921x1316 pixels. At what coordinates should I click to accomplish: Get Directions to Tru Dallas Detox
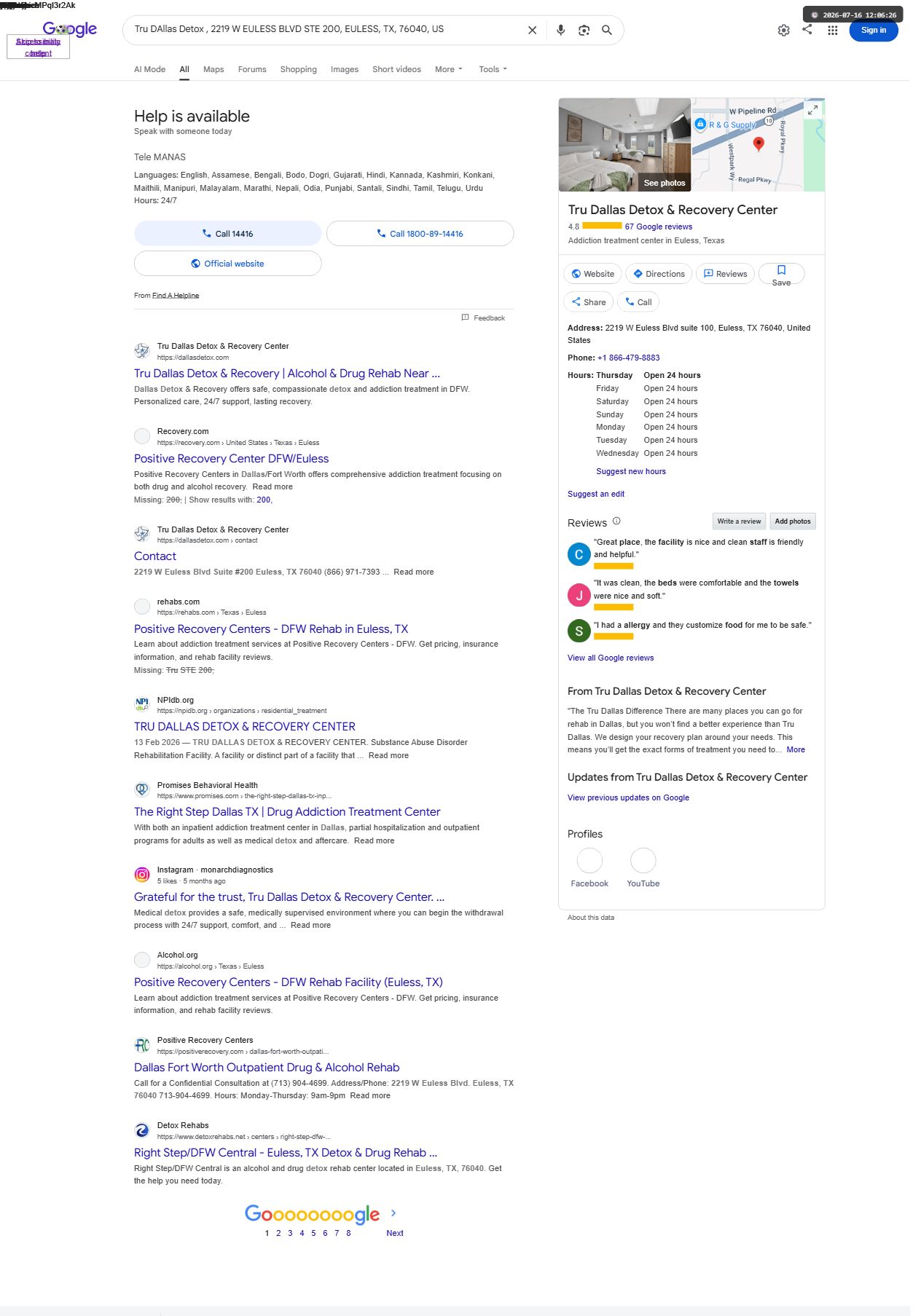[659, 274]
